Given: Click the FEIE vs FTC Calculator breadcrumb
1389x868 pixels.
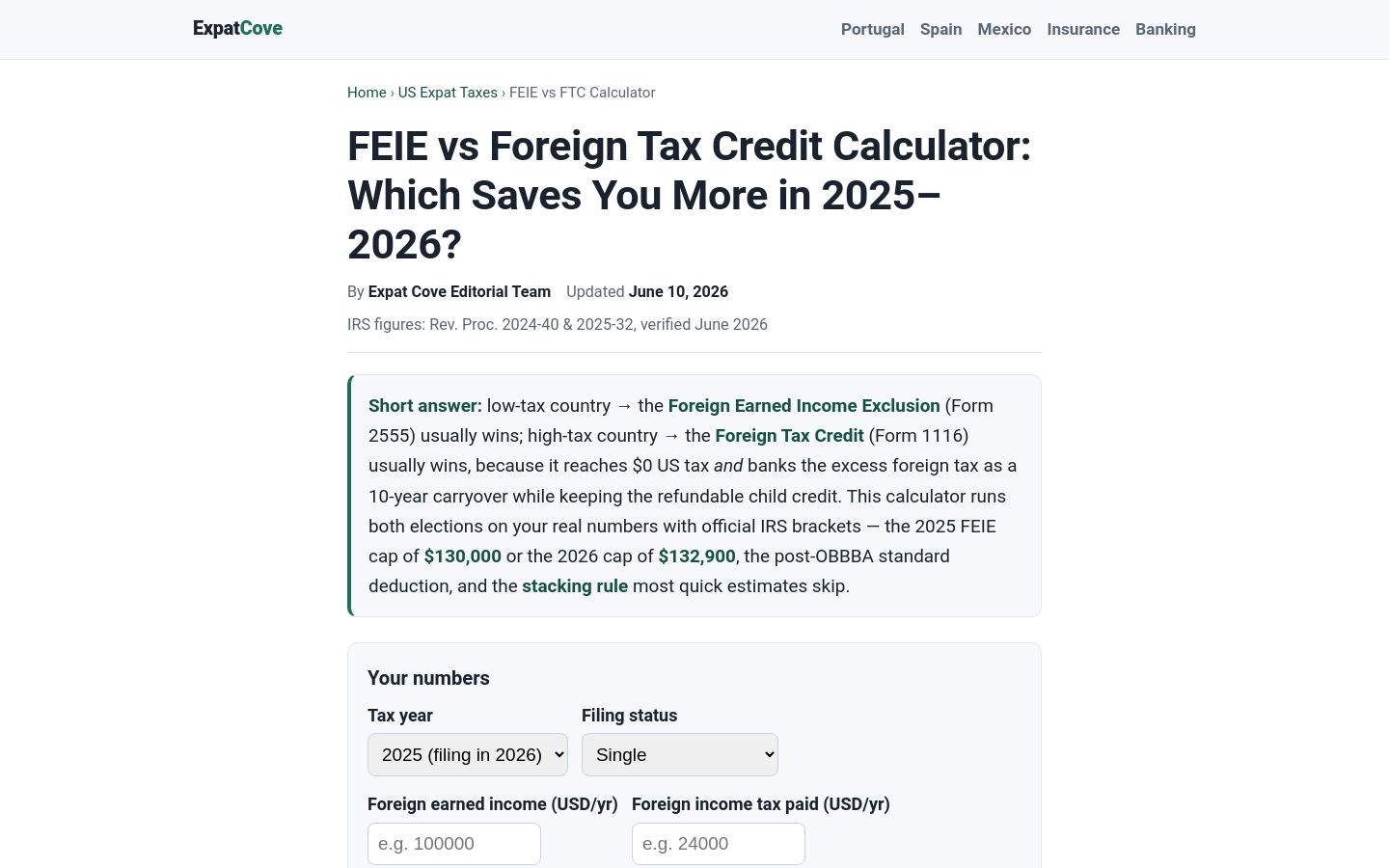Looking at the screenshot, I should coord(582,93).
